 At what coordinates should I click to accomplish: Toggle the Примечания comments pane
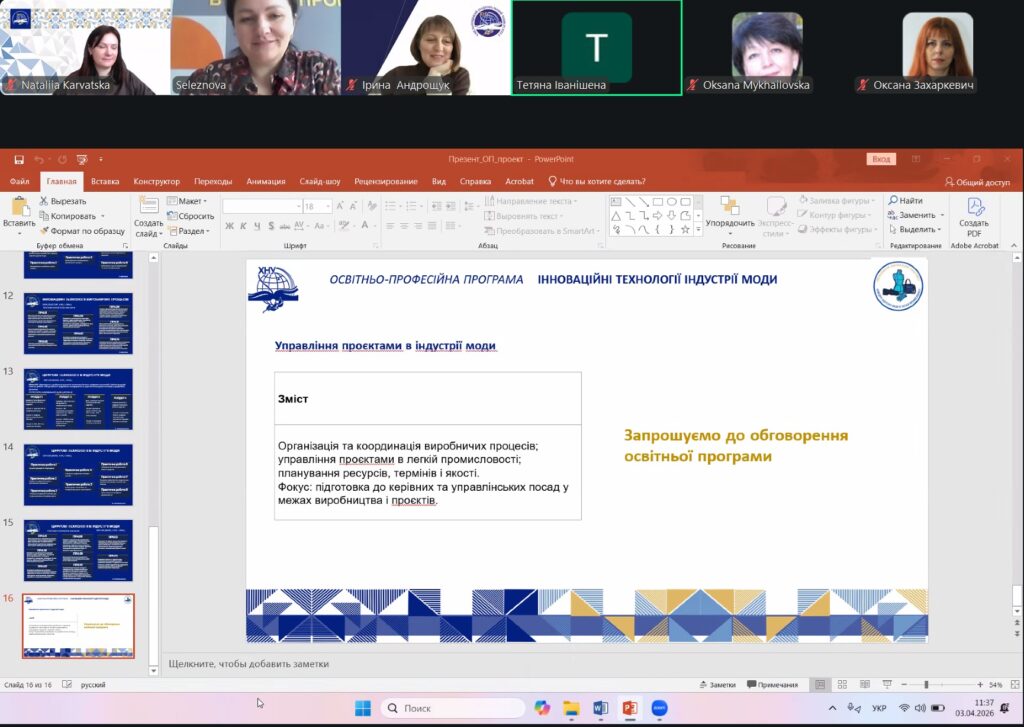[772, 685]
